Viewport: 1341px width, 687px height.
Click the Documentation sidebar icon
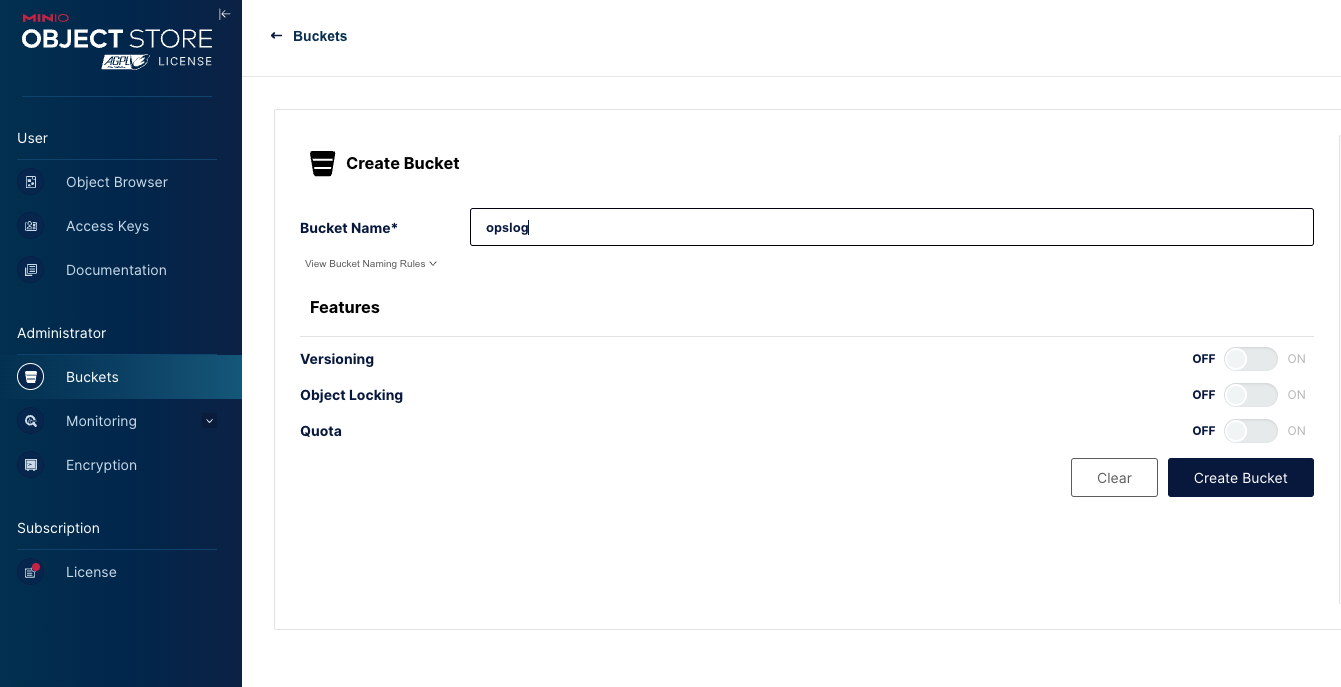click(31, 270)
